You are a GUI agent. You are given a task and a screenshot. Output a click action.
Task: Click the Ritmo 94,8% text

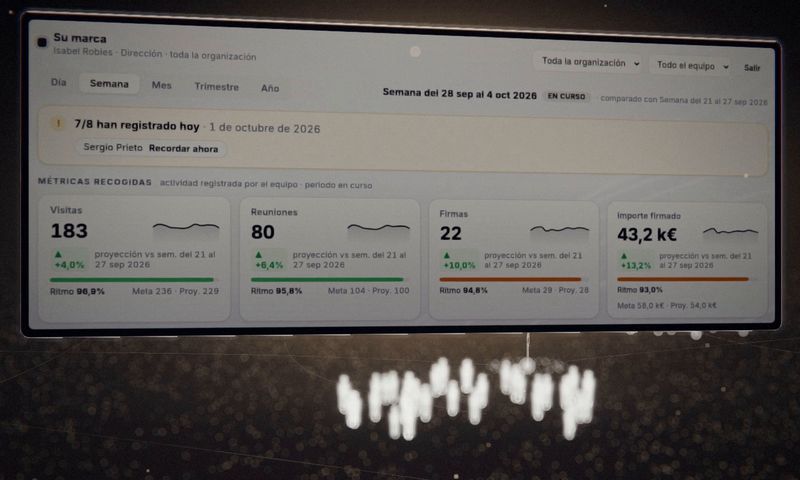tap(463, 290)
